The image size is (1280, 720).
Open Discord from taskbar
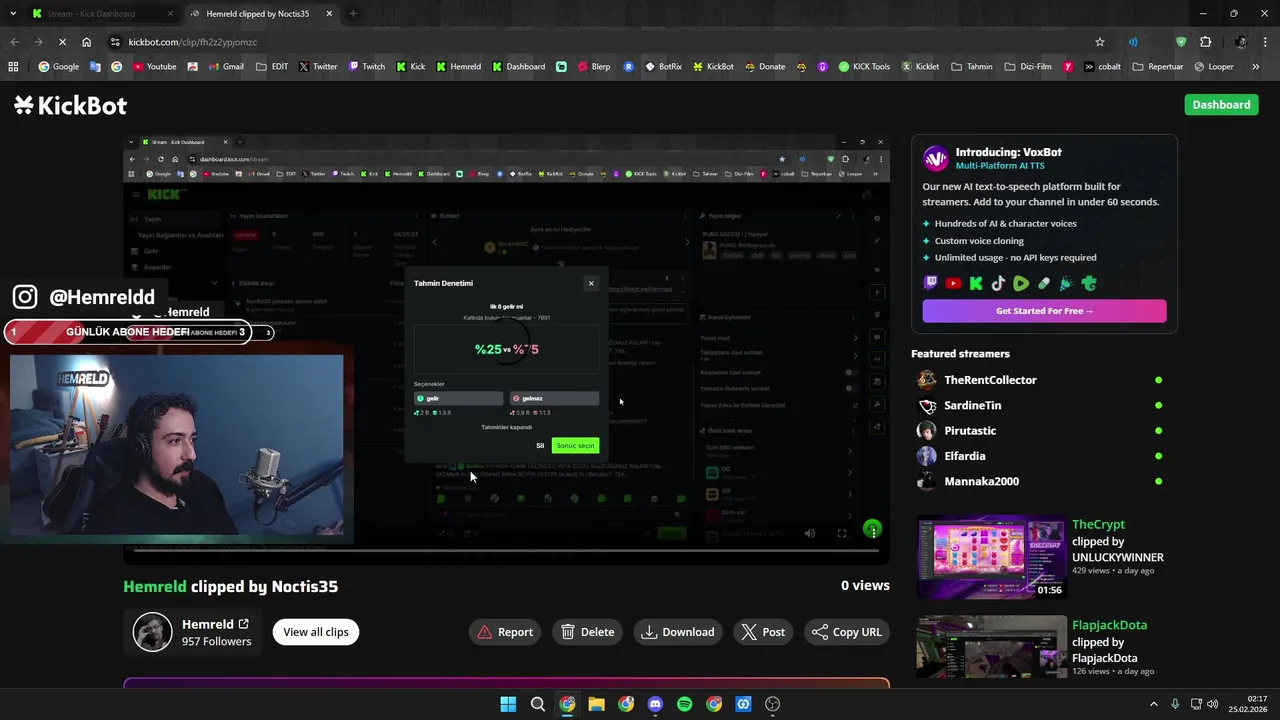[x=655, y=704]
